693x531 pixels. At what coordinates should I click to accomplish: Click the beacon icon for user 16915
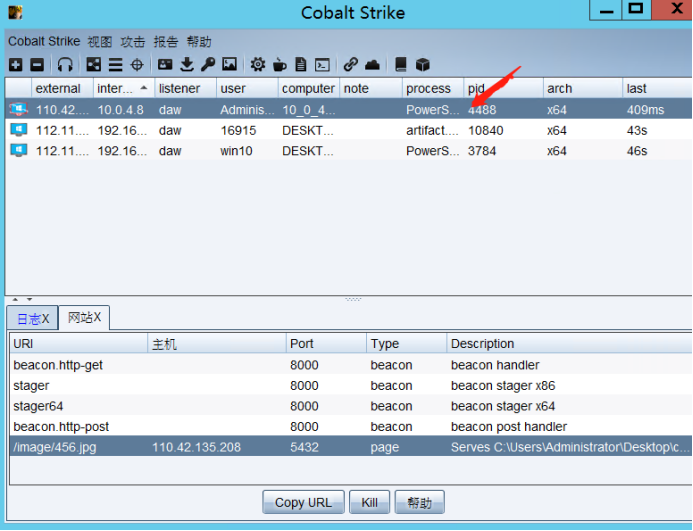coord(19,130)
